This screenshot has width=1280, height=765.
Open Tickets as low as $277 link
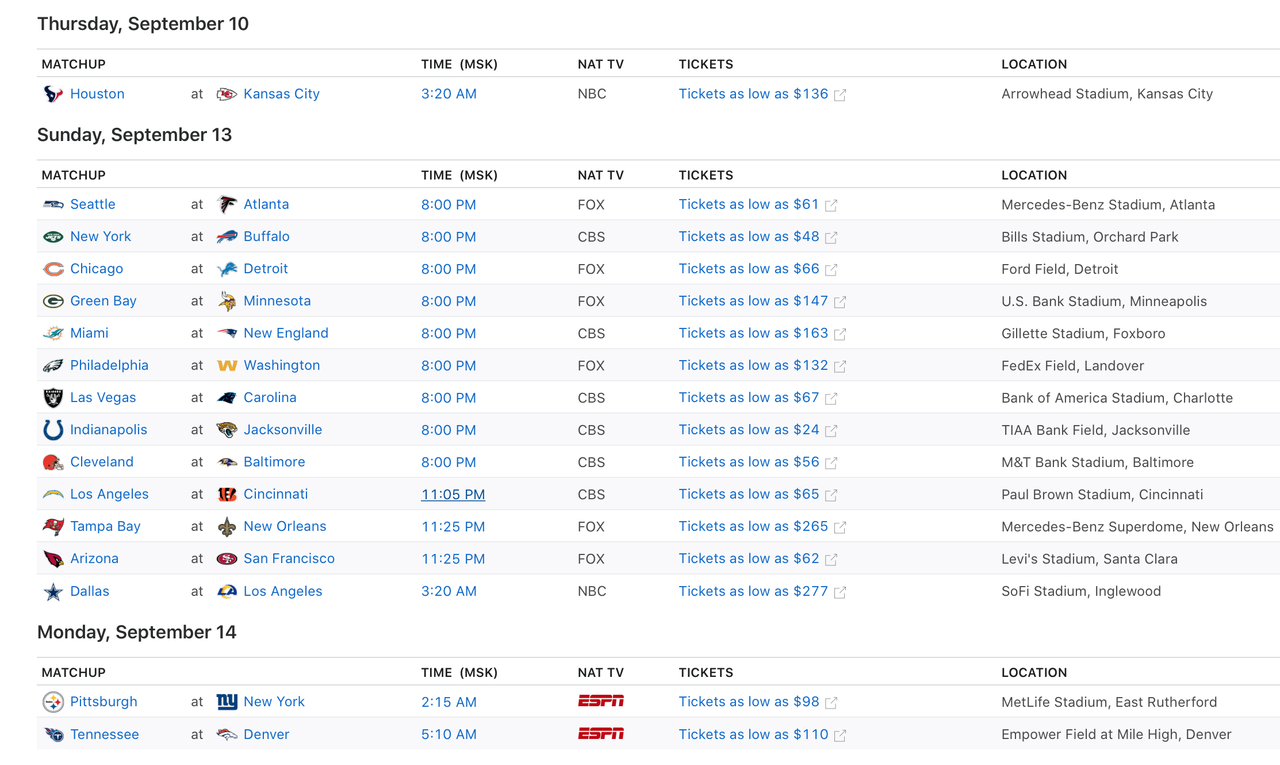[x=754, y=591]
